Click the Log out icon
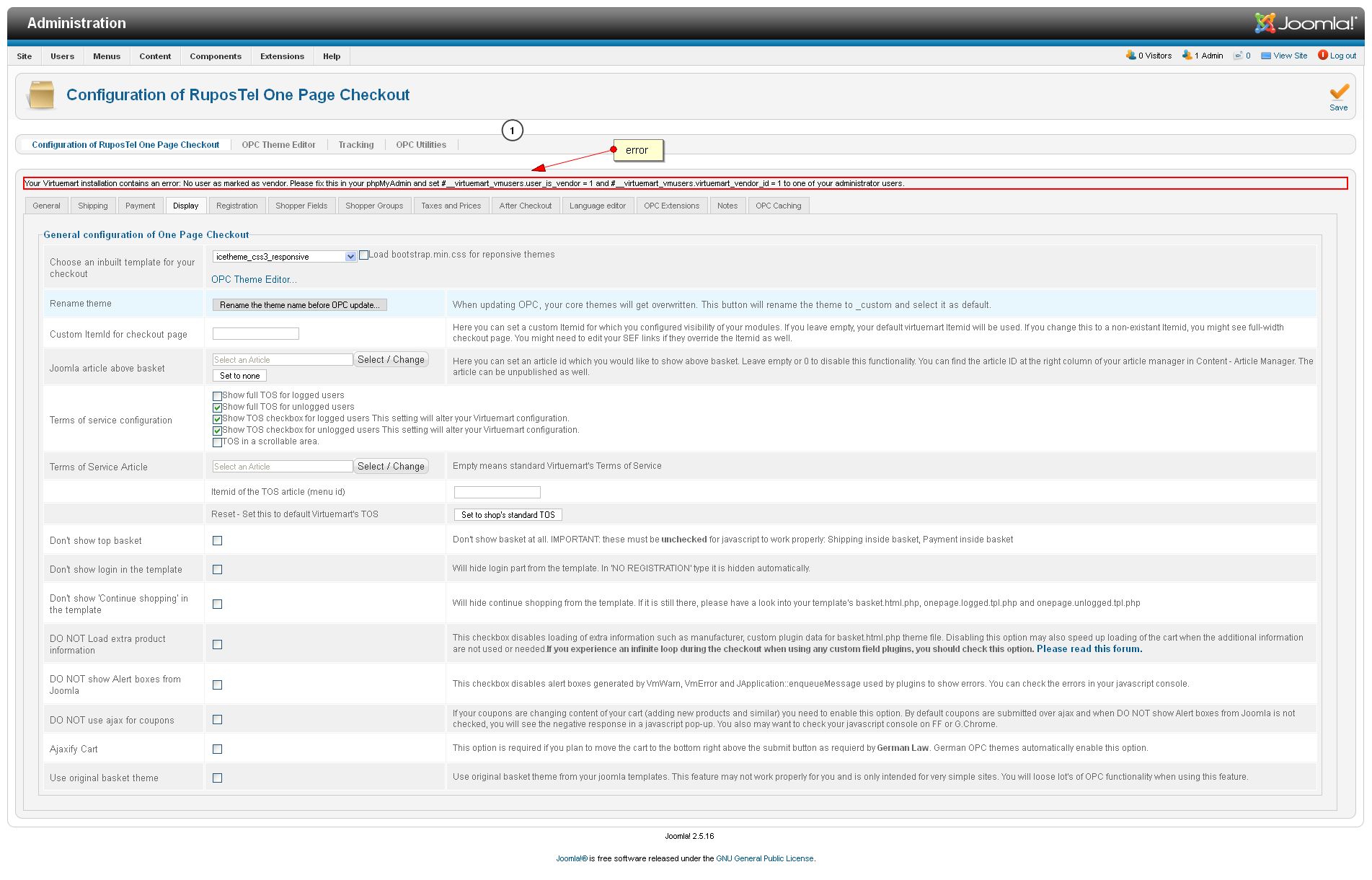The width and height of the screenshot is (1372, 880). pos(1322,56)
